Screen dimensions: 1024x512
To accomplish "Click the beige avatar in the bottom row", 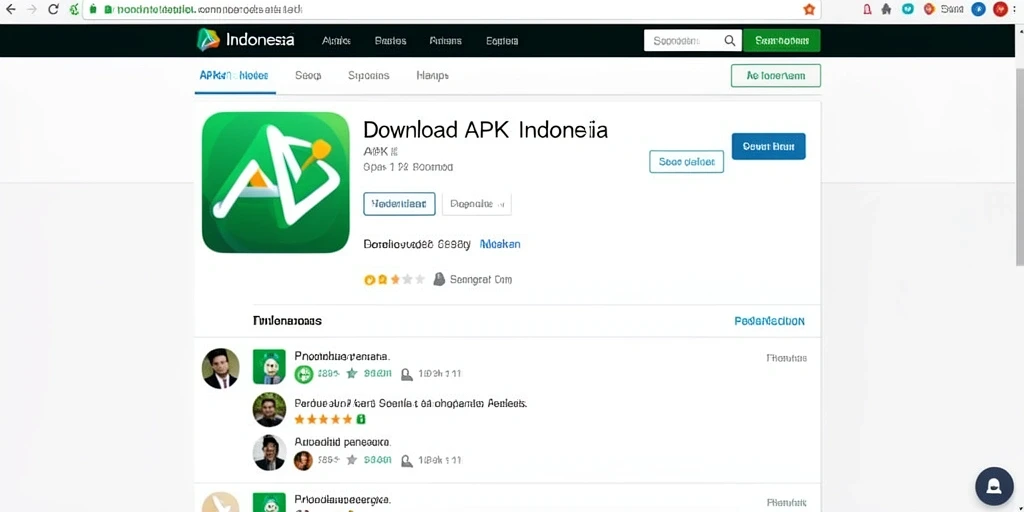I will coord(220,502).
